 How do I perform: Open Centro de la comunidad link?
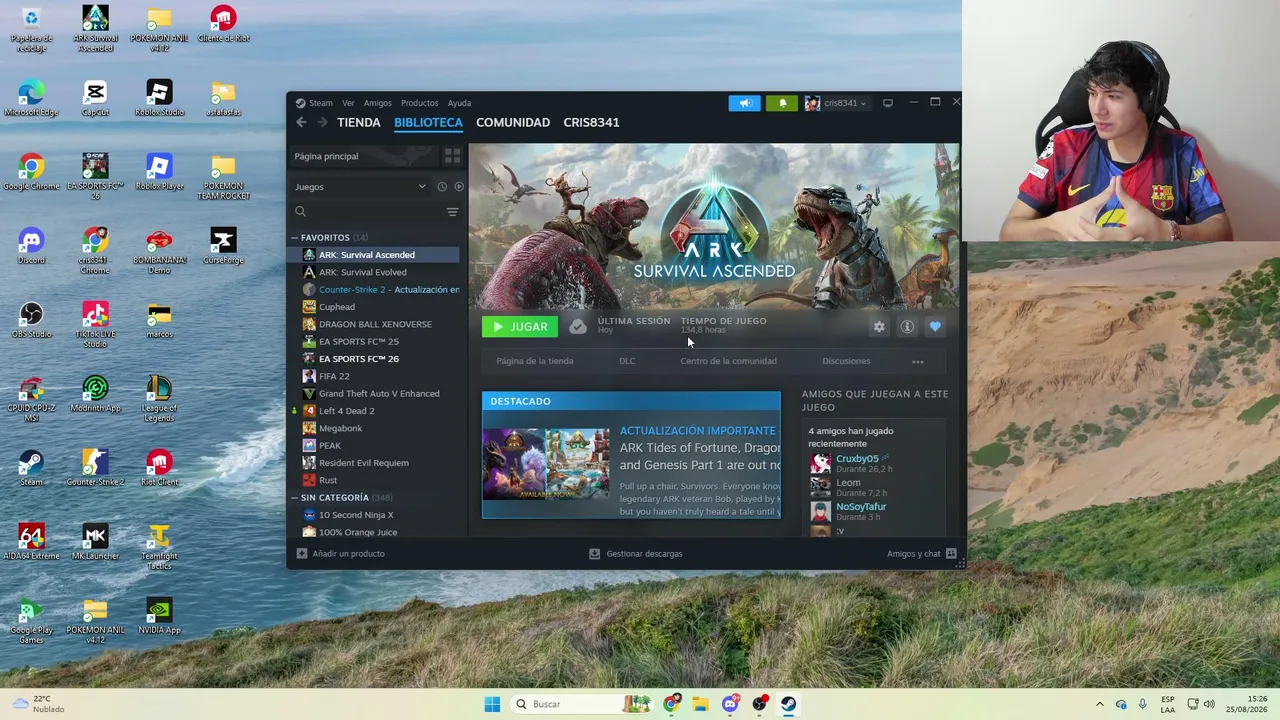click(728, 361)
